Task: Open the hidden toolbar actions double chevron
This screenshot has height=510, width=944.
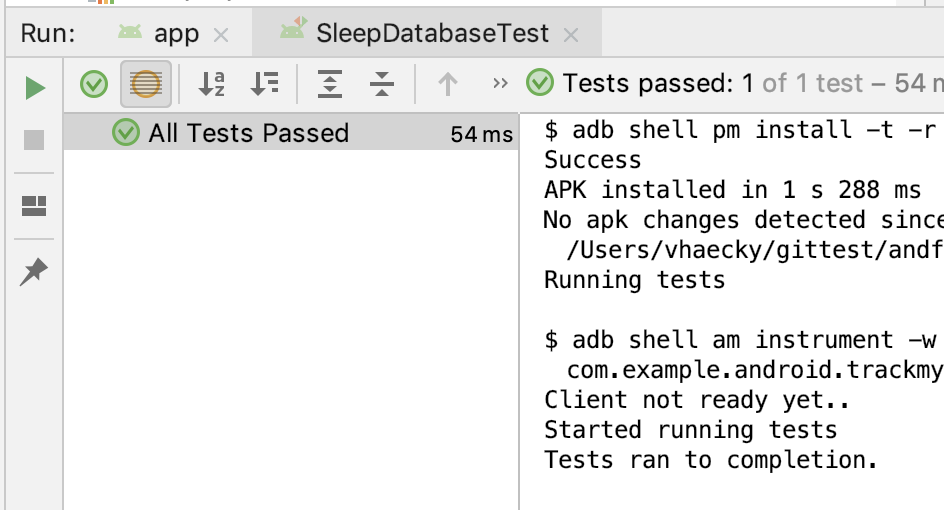Action: click(x=501, y=84)
